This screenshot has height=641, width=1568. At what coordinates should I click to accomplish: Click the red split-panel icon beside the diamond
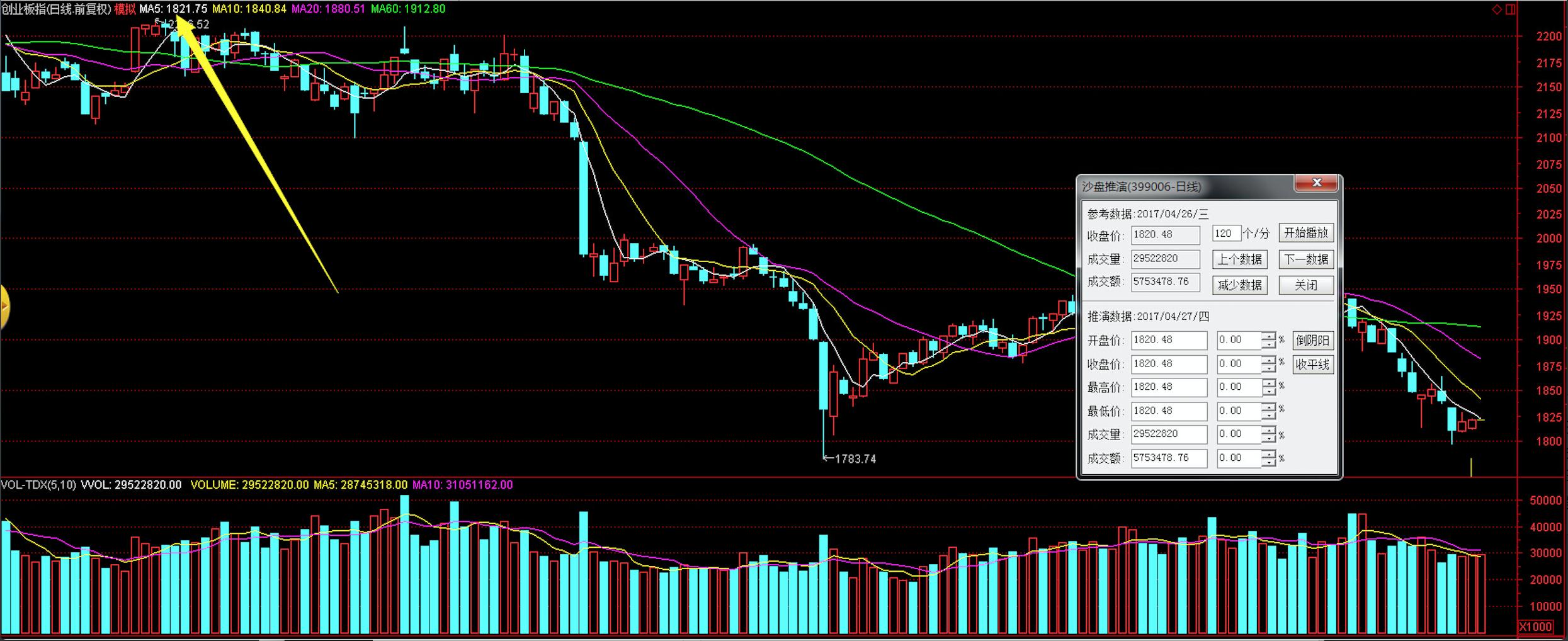[1510, 9]
